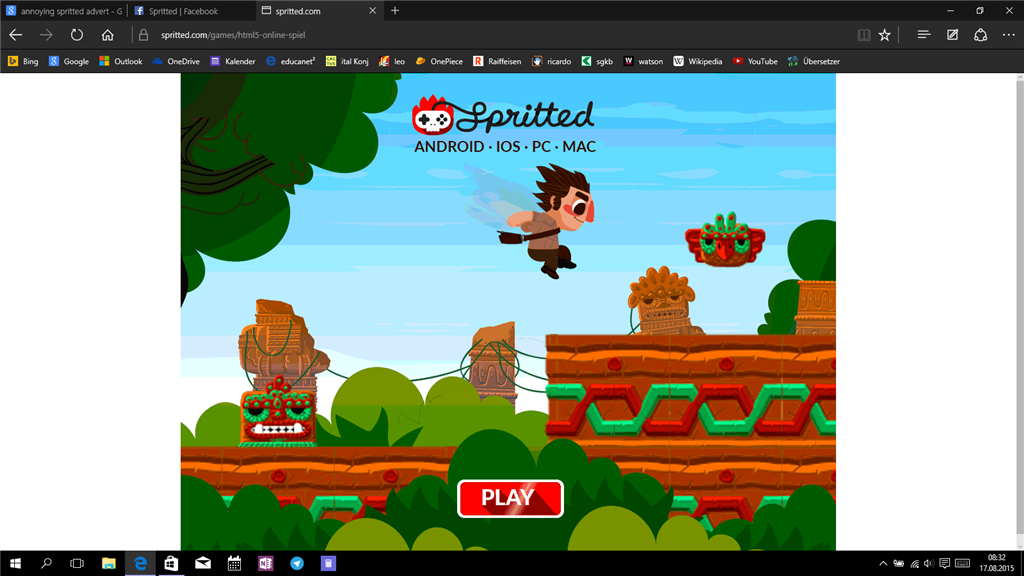Image resolution: width=1024 pixels, height=576 pixels.
Task: Open Reading view icon
Action: point(863,35)
